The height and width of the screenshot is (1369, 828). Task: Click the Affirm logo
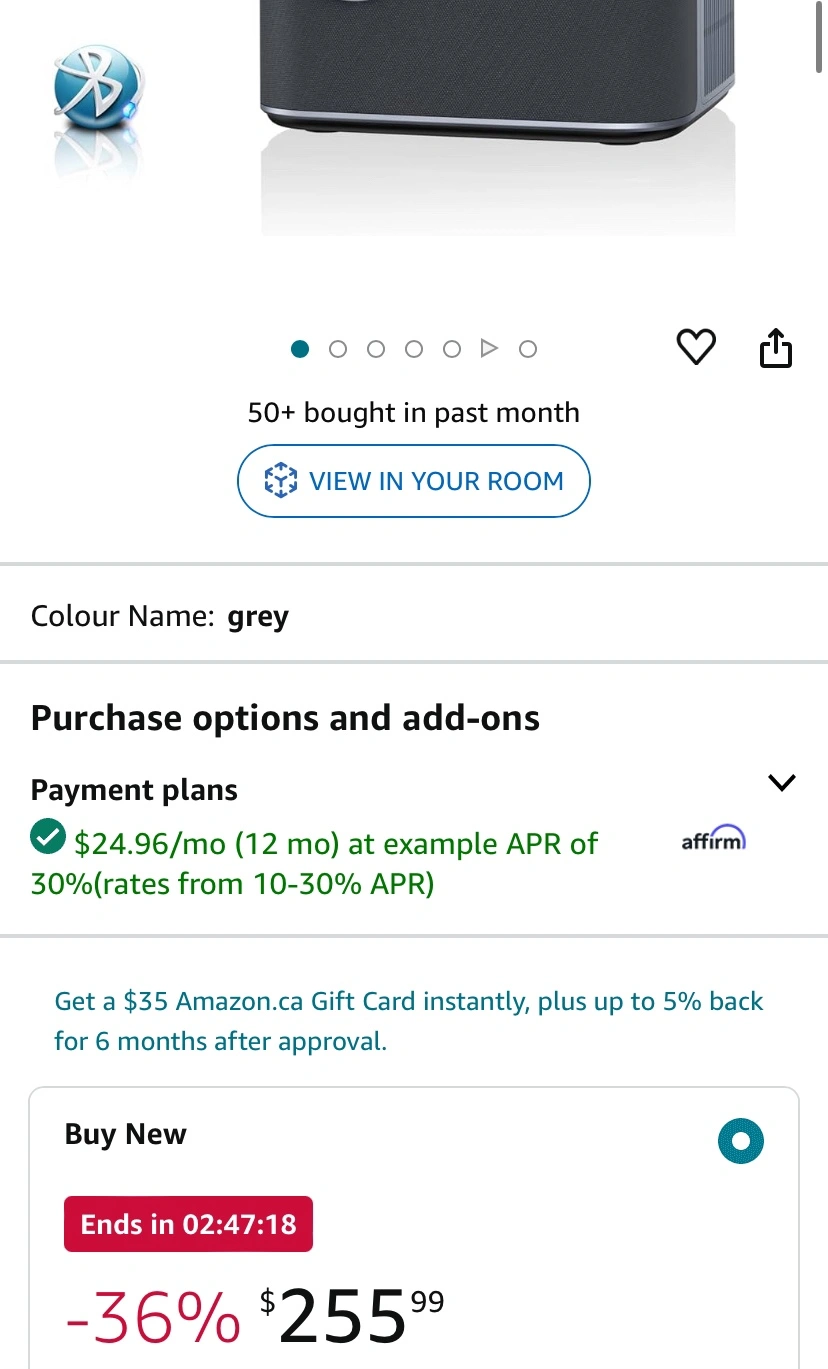[x=714, y=838]
